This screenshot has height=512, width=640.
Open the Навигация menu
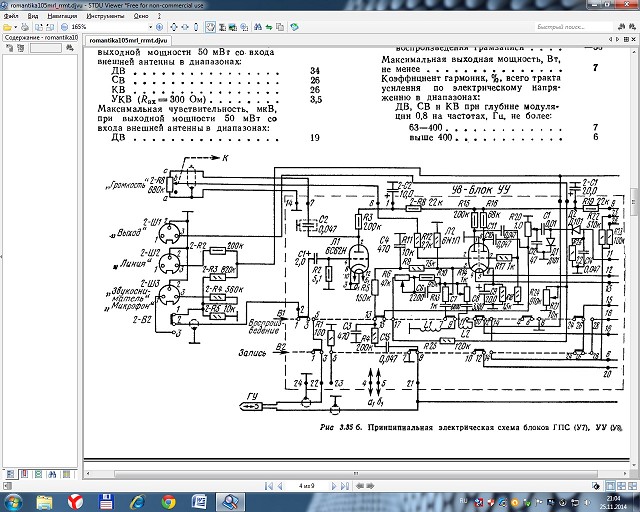62,16
